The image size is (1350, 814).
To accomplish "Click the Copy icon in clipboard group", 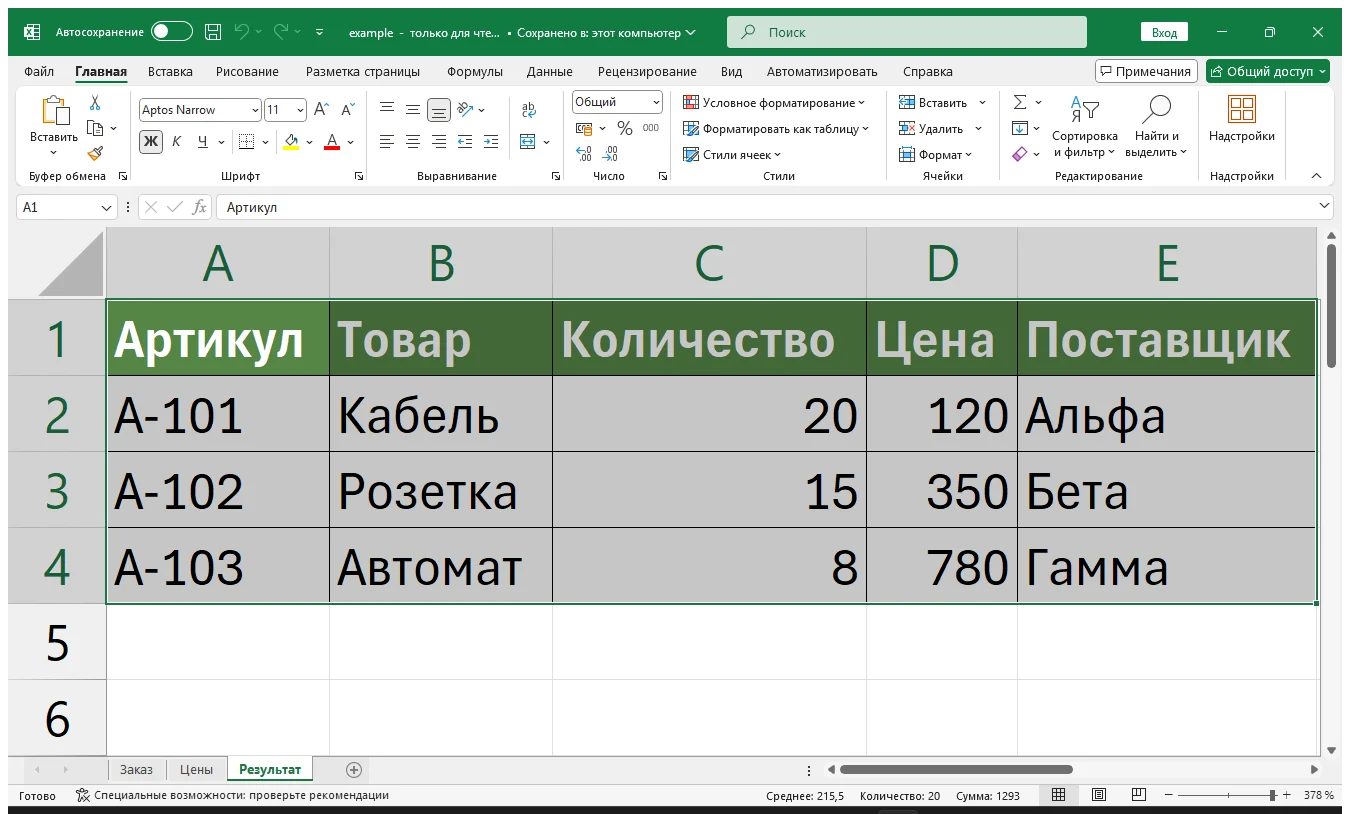I will tap(95, 128).
